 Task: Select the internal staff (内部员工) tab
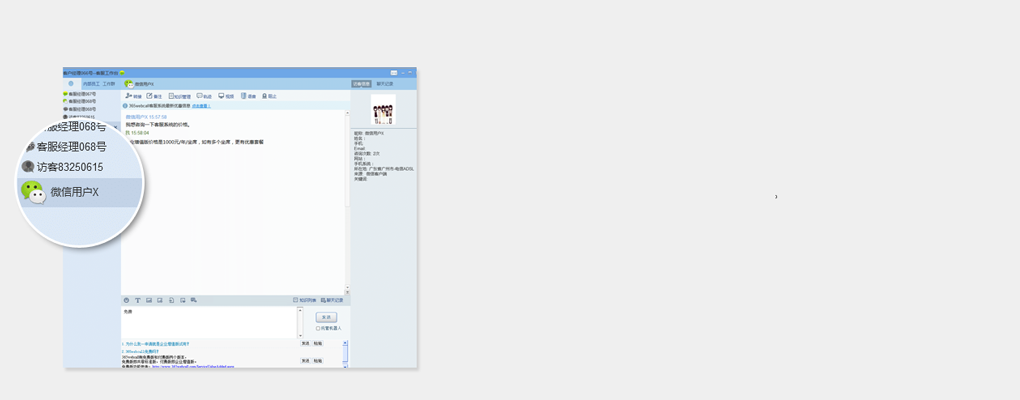click(x=91, y=84)
